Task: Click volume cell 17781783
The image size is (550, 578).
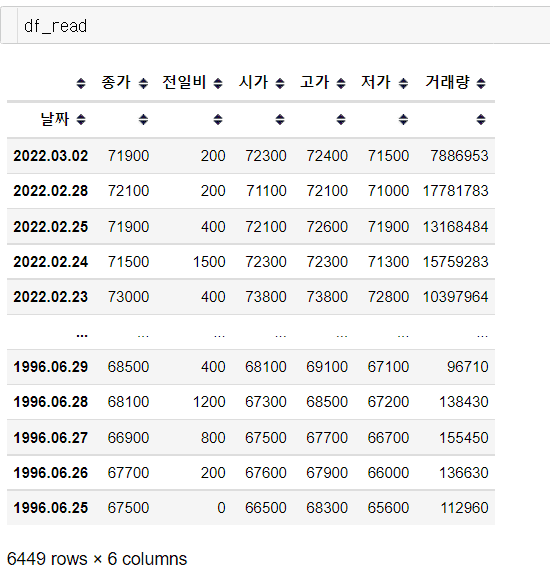Action: (456, 191)
